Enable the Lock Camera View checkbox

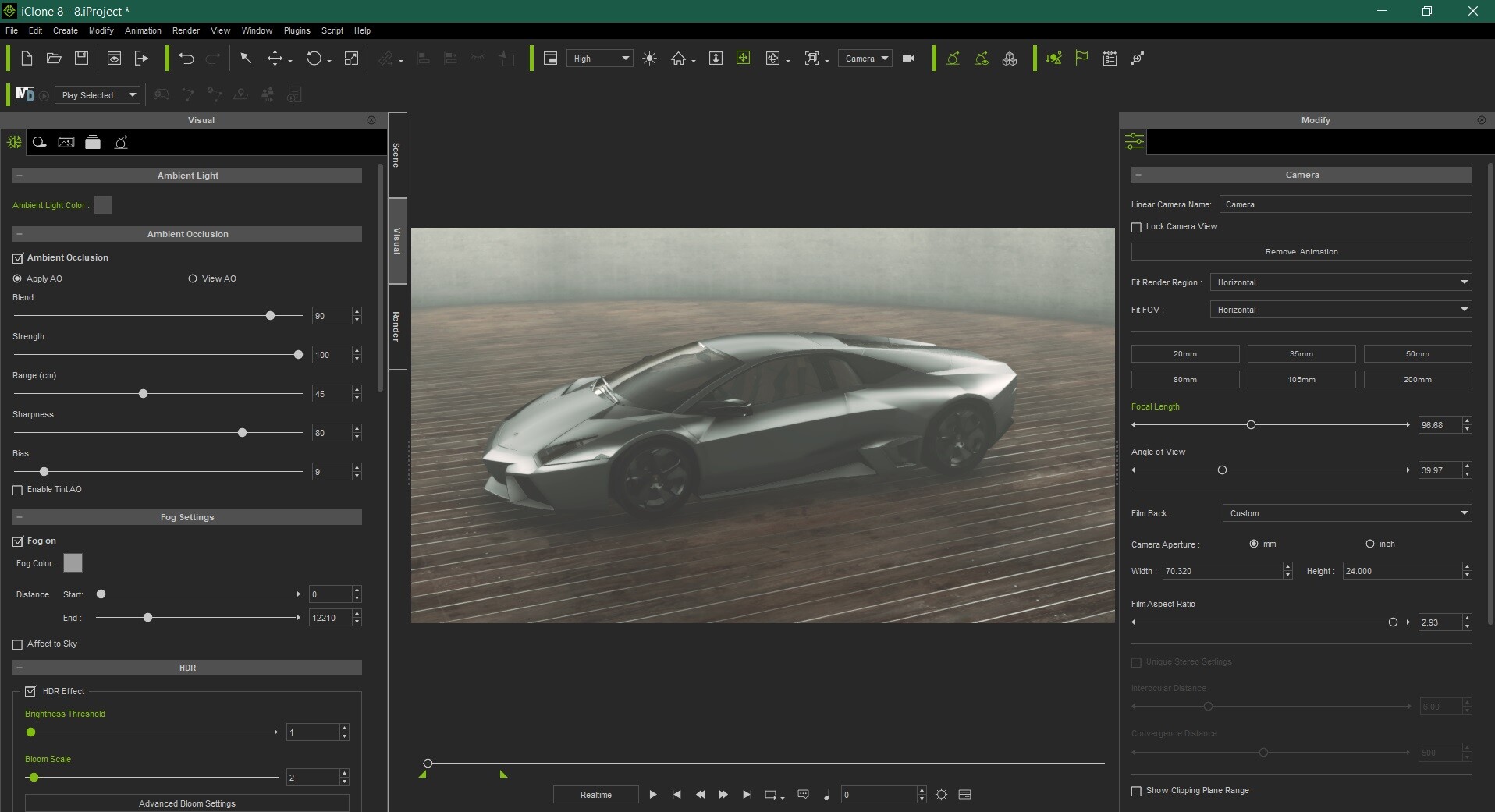coord(1136,227)
